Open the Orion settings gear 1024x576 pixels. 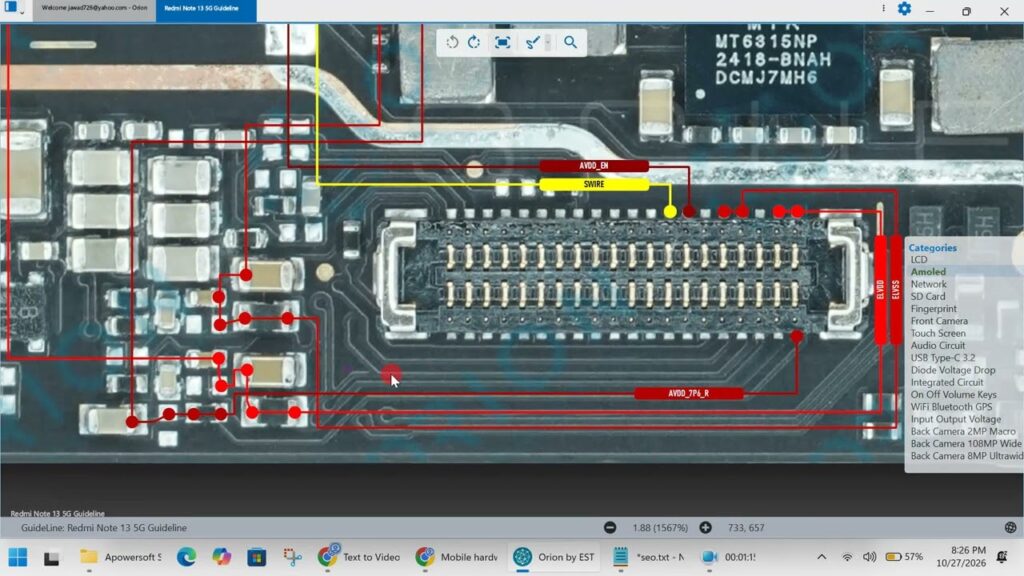point(904,9)
